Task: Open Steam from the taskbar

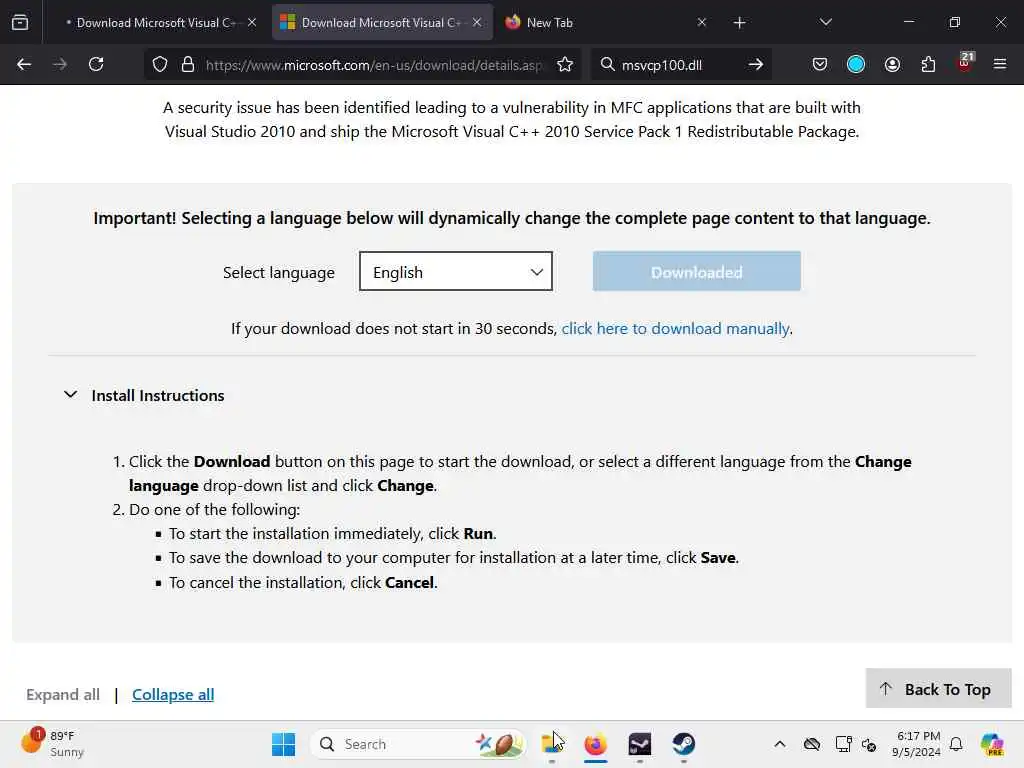Action: pyautogui.click(x=684, y=744)
